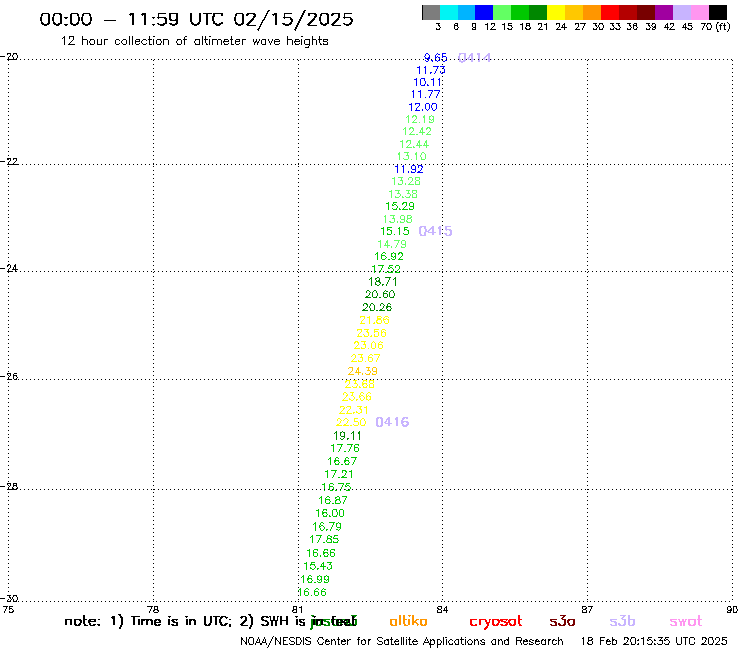This screenshot has width=740, height=650.
Task: Click the 00:00 – 11:59 UTC date title
Action: (x=196, y=19)
